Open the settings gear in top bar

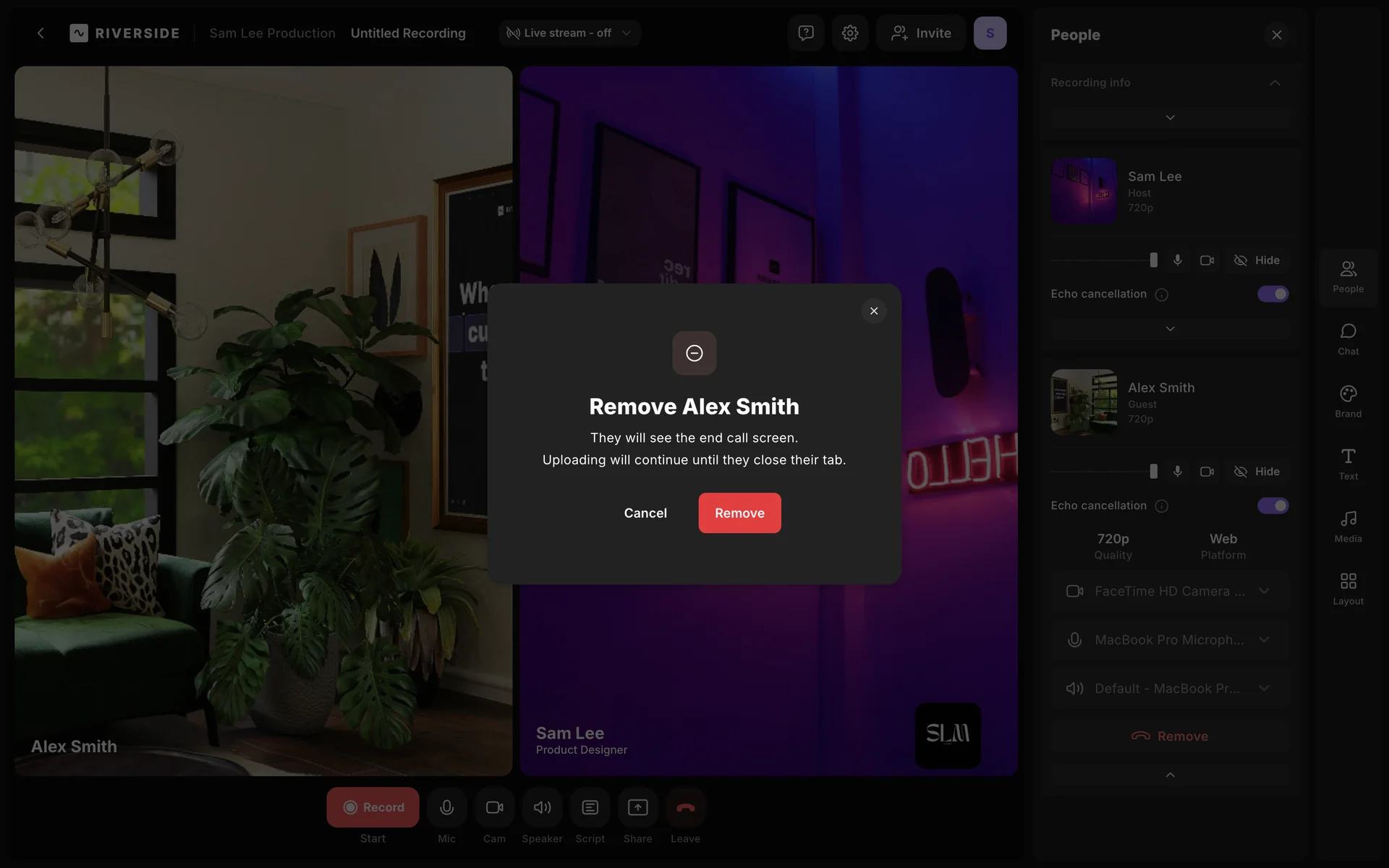849,33
